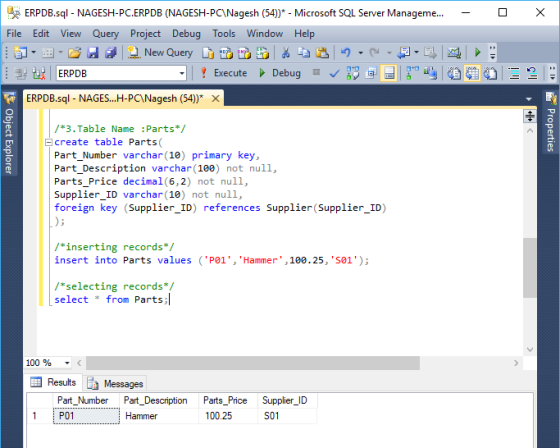This screenshot has height=448, width=560.
Task: Open the Query menu
Action: coord(105,33)
